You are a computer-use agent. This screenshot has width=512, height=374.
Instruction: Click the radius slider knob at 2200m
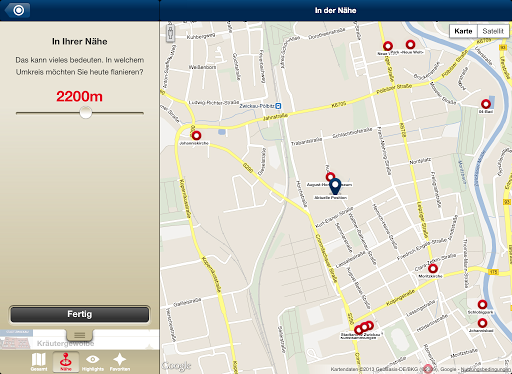[86, 113]
